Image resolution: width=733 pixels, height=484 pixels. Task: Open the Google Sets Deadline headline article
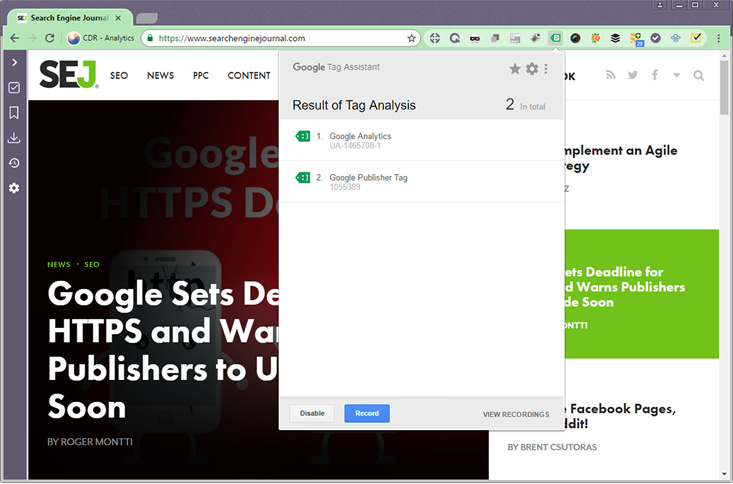tap(164, 350)
